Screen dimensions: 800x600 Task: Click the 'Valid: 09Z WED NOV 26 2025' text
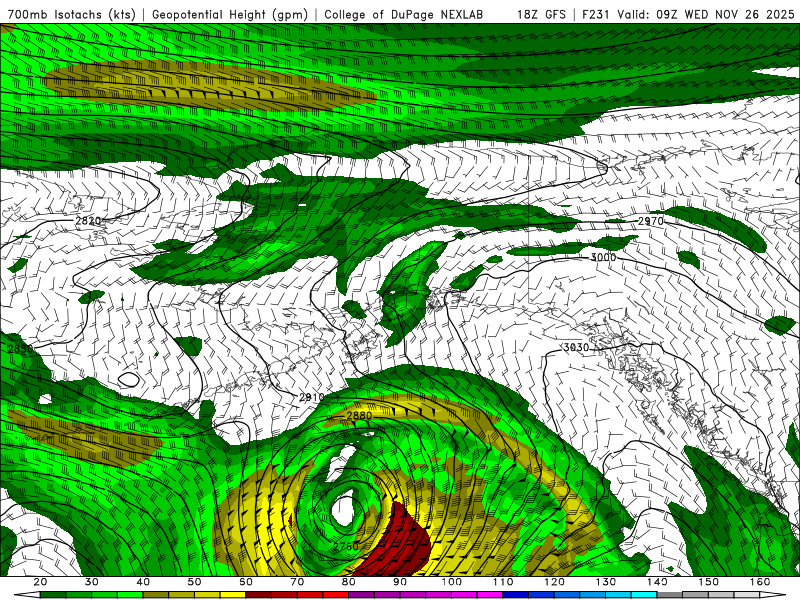click(x=706, y=14)
